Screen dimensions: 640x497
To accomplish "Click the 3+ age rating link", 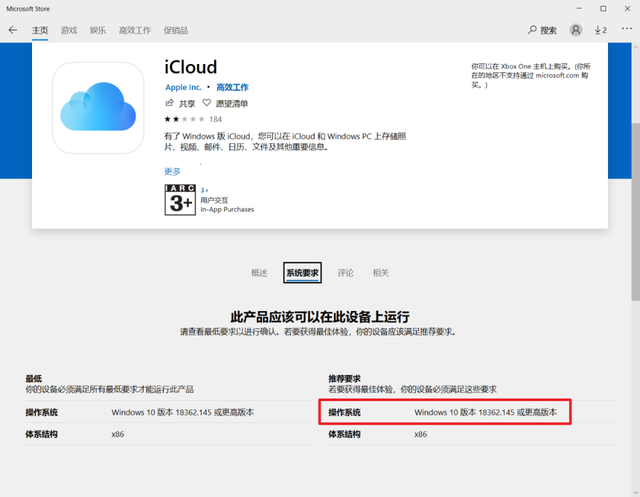I will pos(204,190).
